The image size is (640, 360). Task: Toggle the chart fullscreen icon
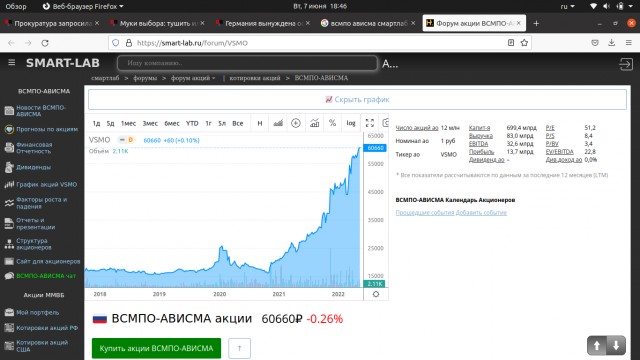[370, 123]
